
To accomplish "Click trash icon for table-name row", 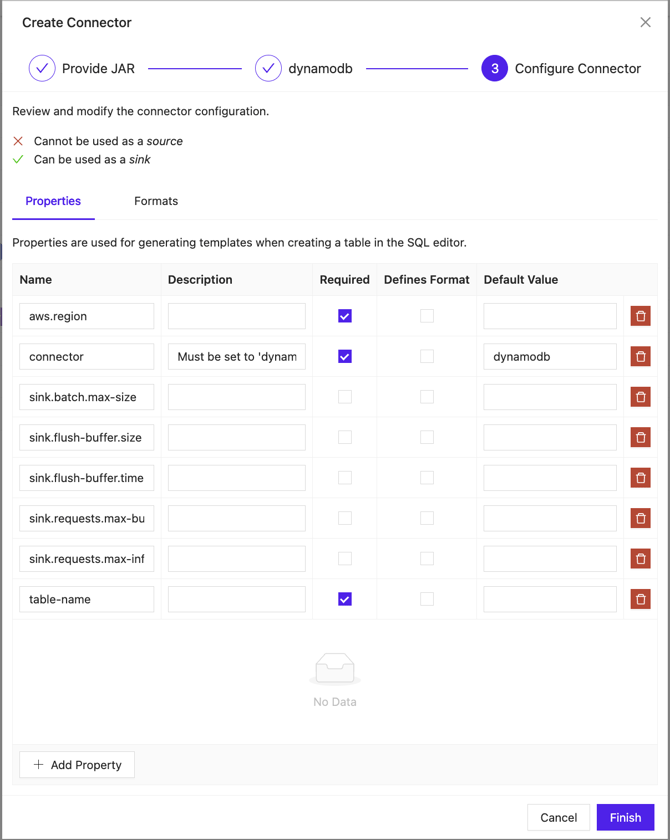I will pos(640,599).
